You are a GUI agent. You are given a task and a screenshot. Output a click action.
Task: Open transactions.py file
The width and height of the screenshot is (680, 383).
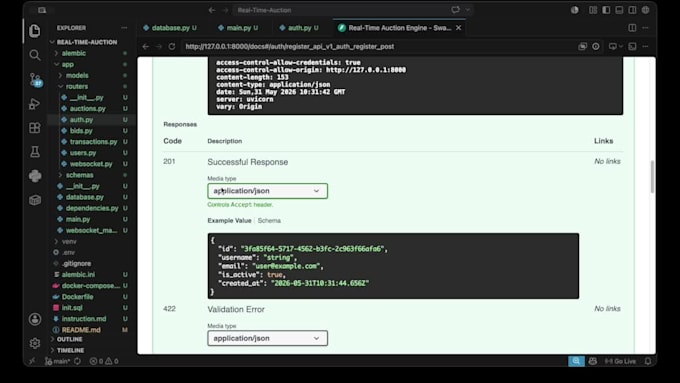point(93,142)
